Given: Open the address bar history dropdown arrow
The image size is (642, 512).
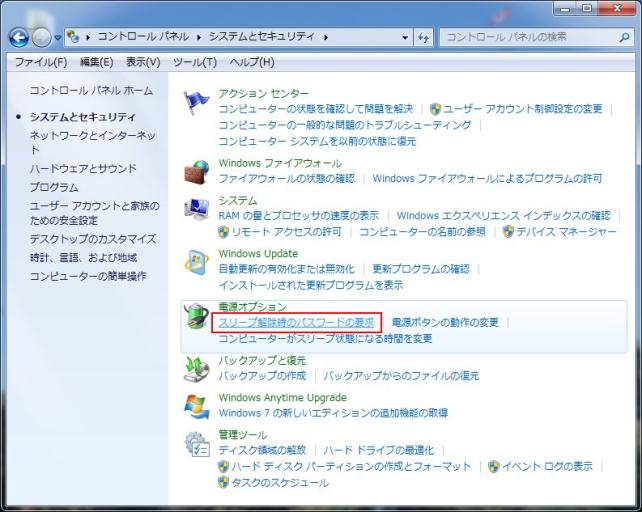Looking at the screenshot, I should pyautogui.click(x=405, y=38).
